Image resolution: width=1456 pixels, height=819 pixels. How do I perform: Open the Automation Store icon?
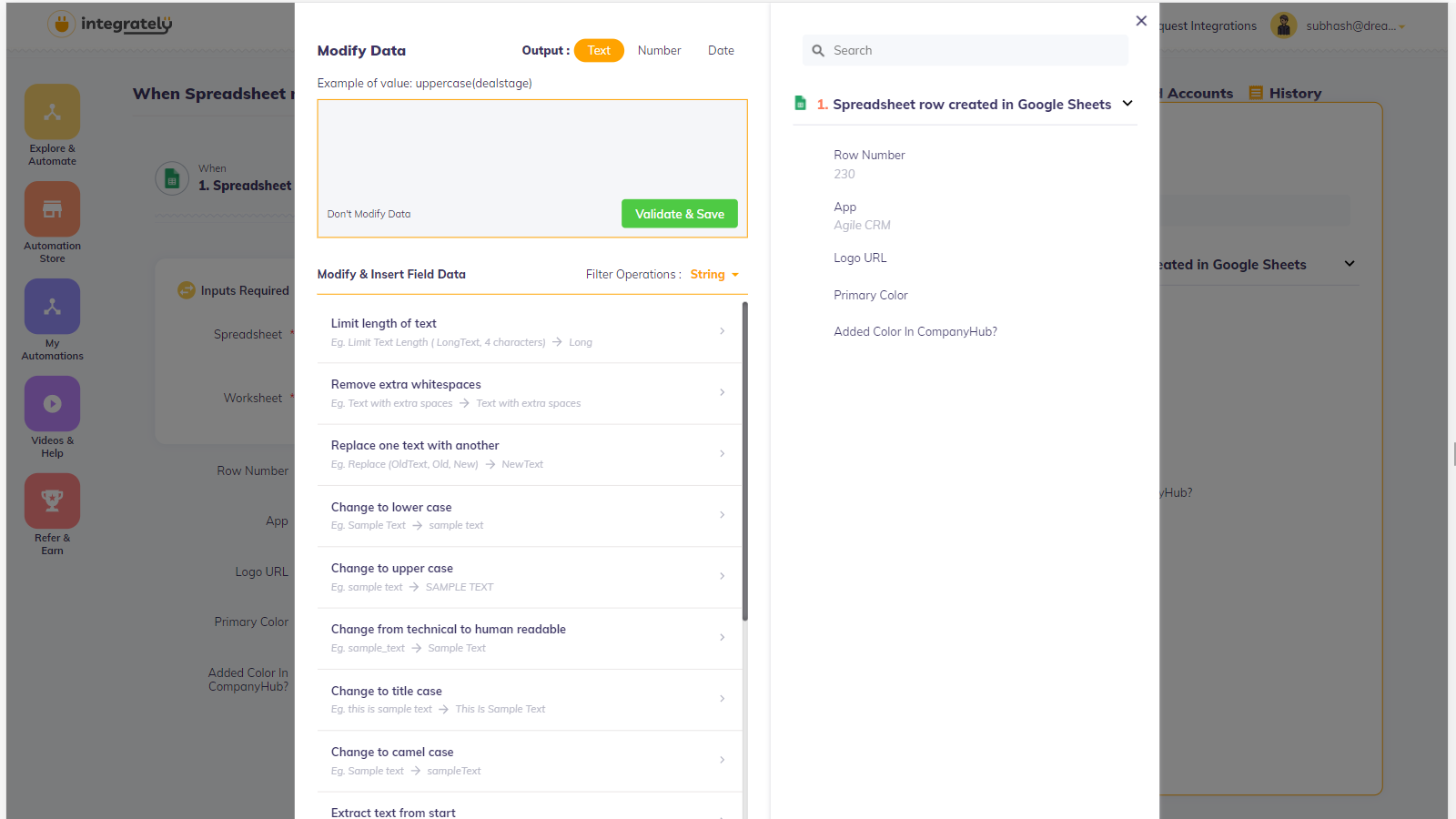(52, 209)
